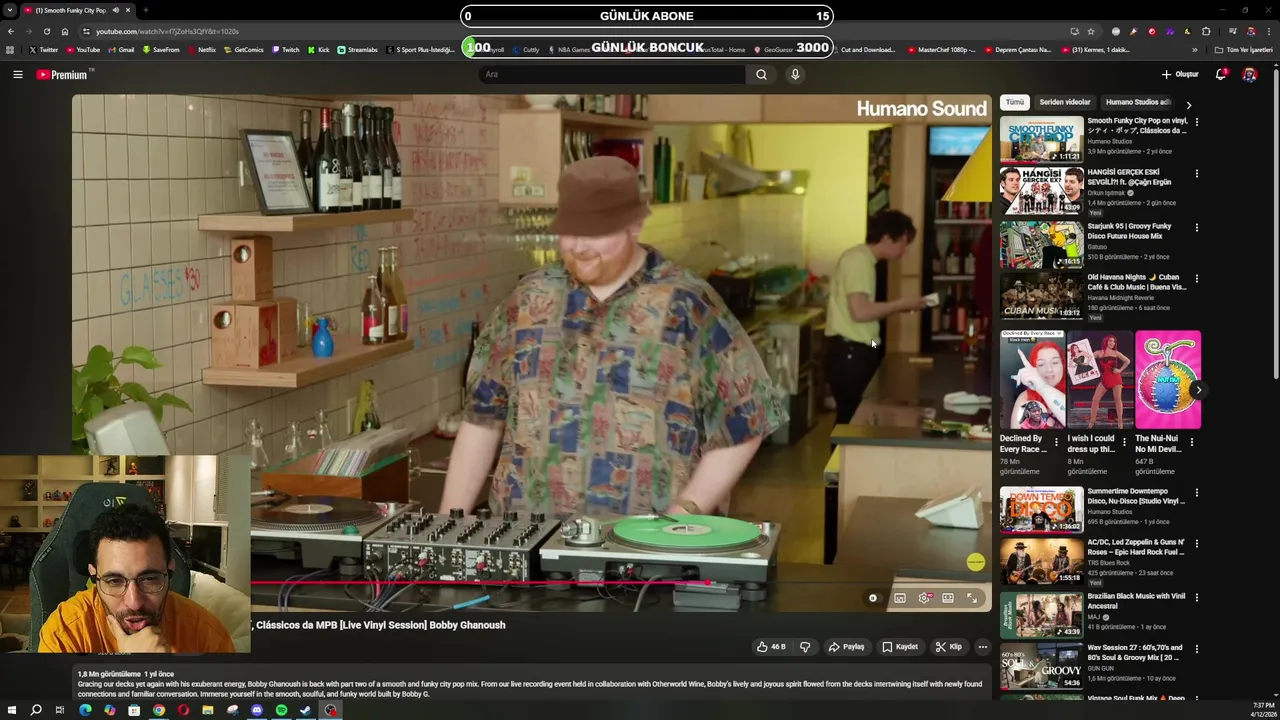
Task: Open the Oluştur create button
Action: click(x=1180, y=74)
